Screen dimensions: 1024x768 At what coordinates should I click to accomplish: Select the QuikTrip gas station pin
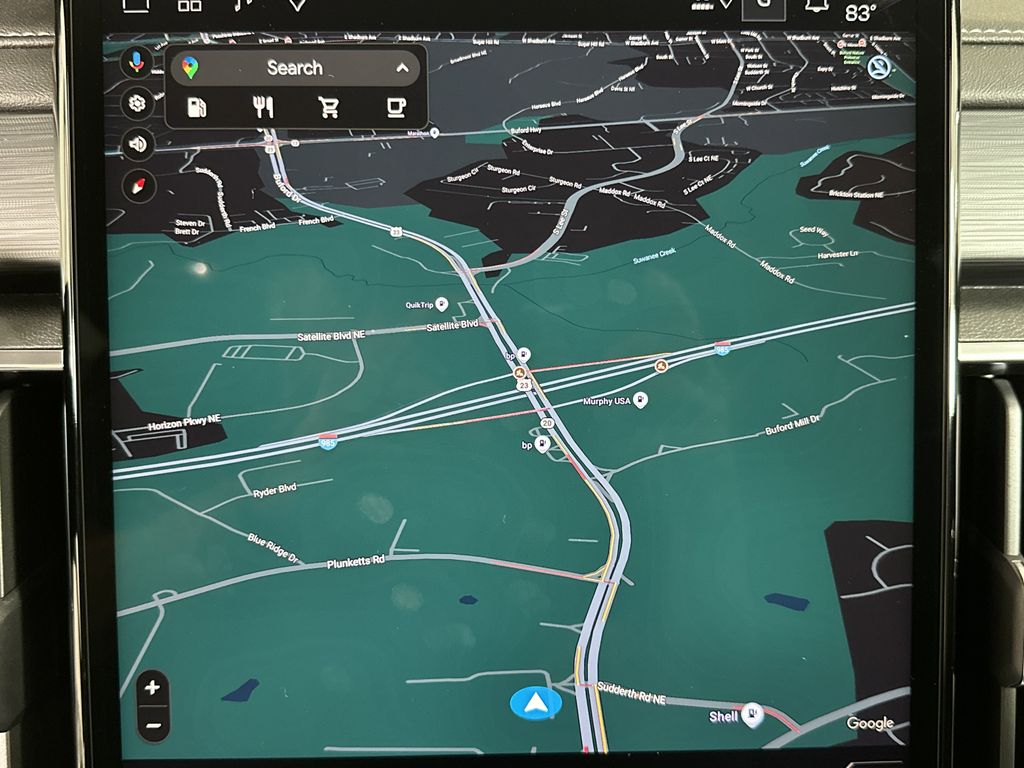tap(442, 304)
